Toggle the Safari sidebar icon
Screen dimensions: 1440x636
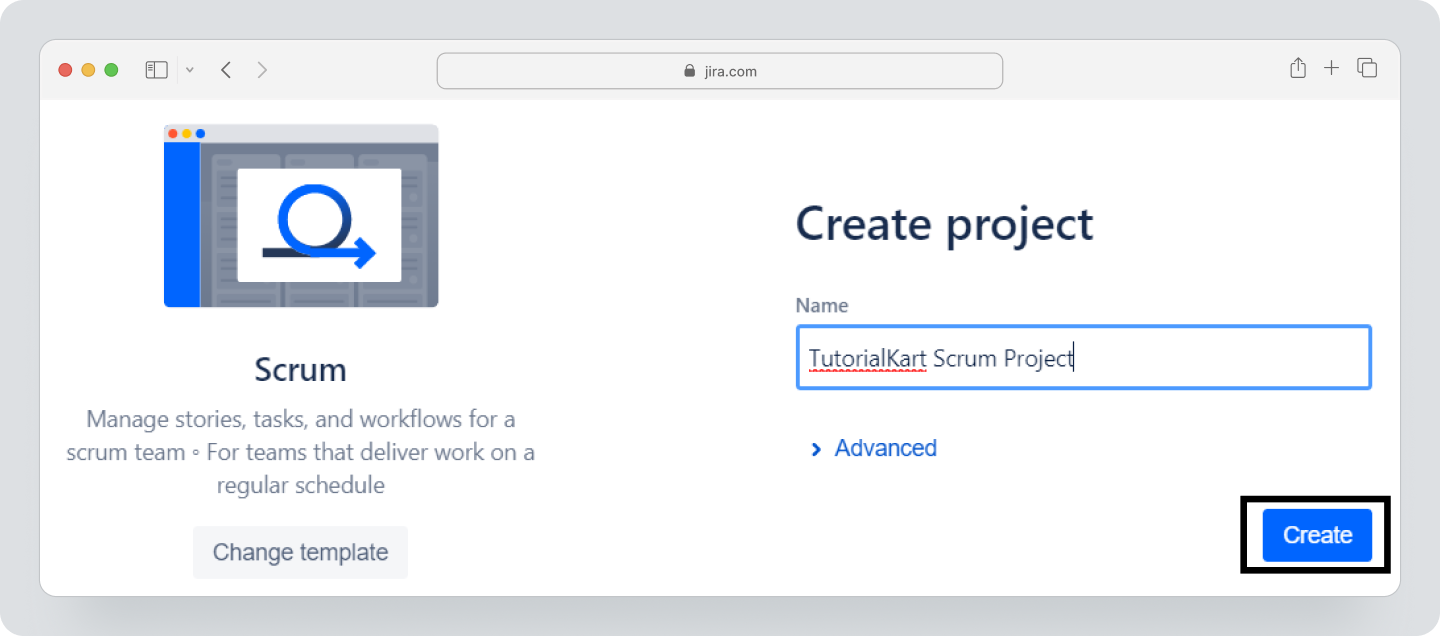[156, 69]
